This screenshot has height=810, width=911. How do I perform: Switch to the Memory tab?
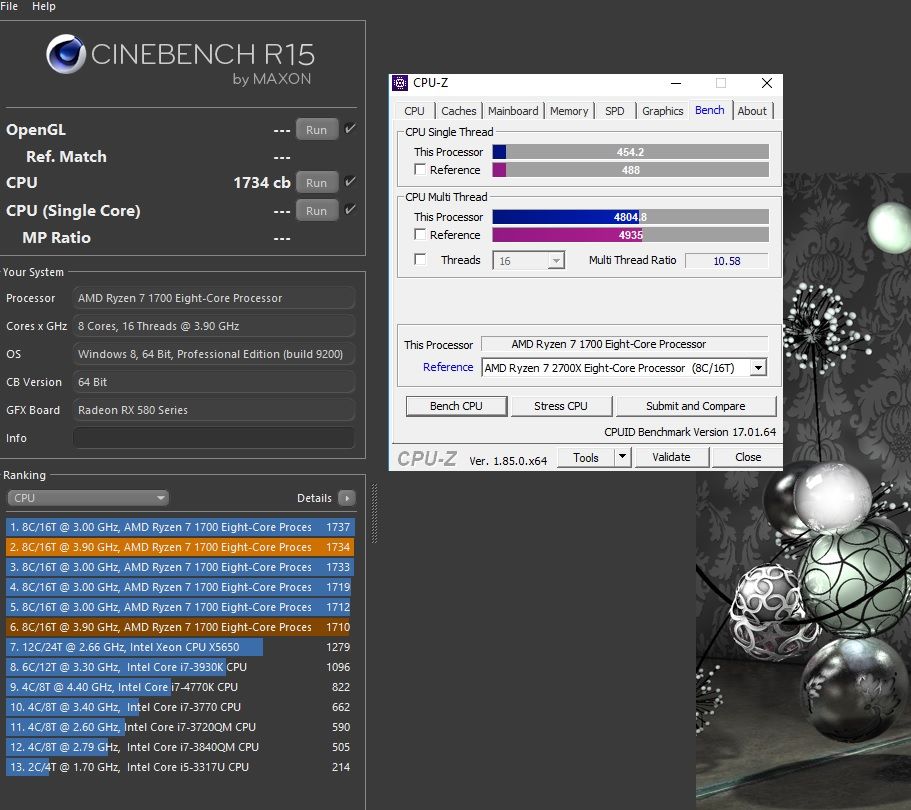pos(569,111)
